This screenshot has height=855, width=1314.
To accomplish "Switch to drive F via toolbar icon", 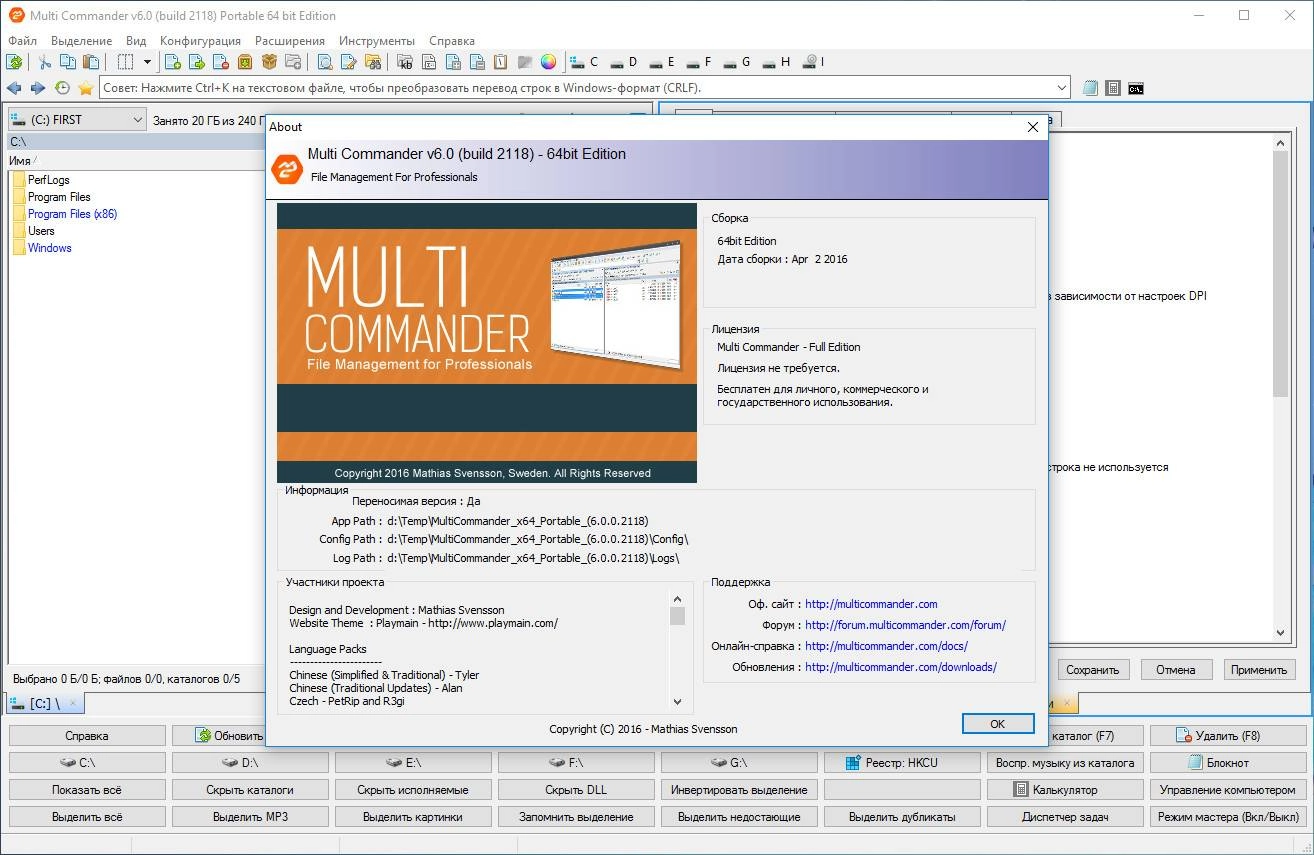I will pyautogui.click(x=698, y=62).
